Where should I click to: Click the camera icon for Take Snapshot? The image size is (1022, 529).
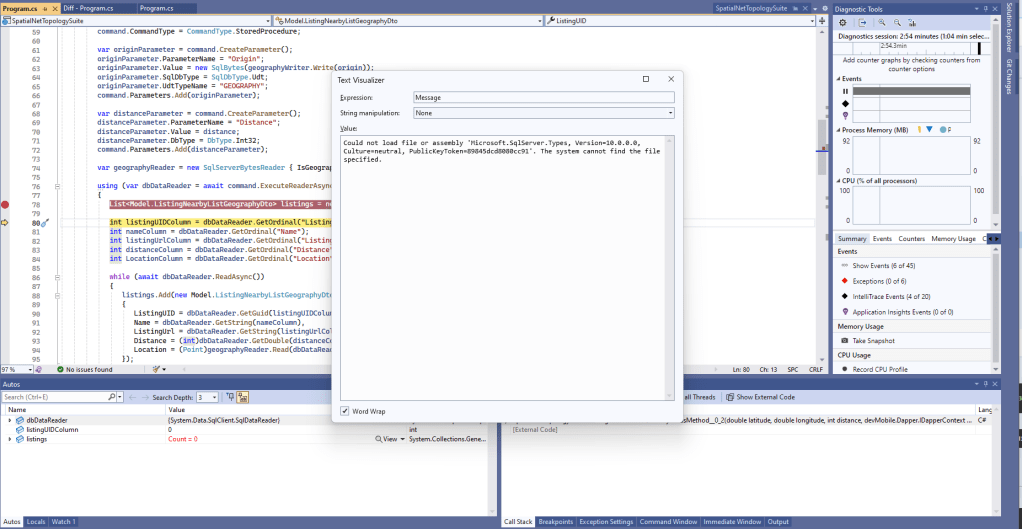pyautogui.click(x=845, y=341)
